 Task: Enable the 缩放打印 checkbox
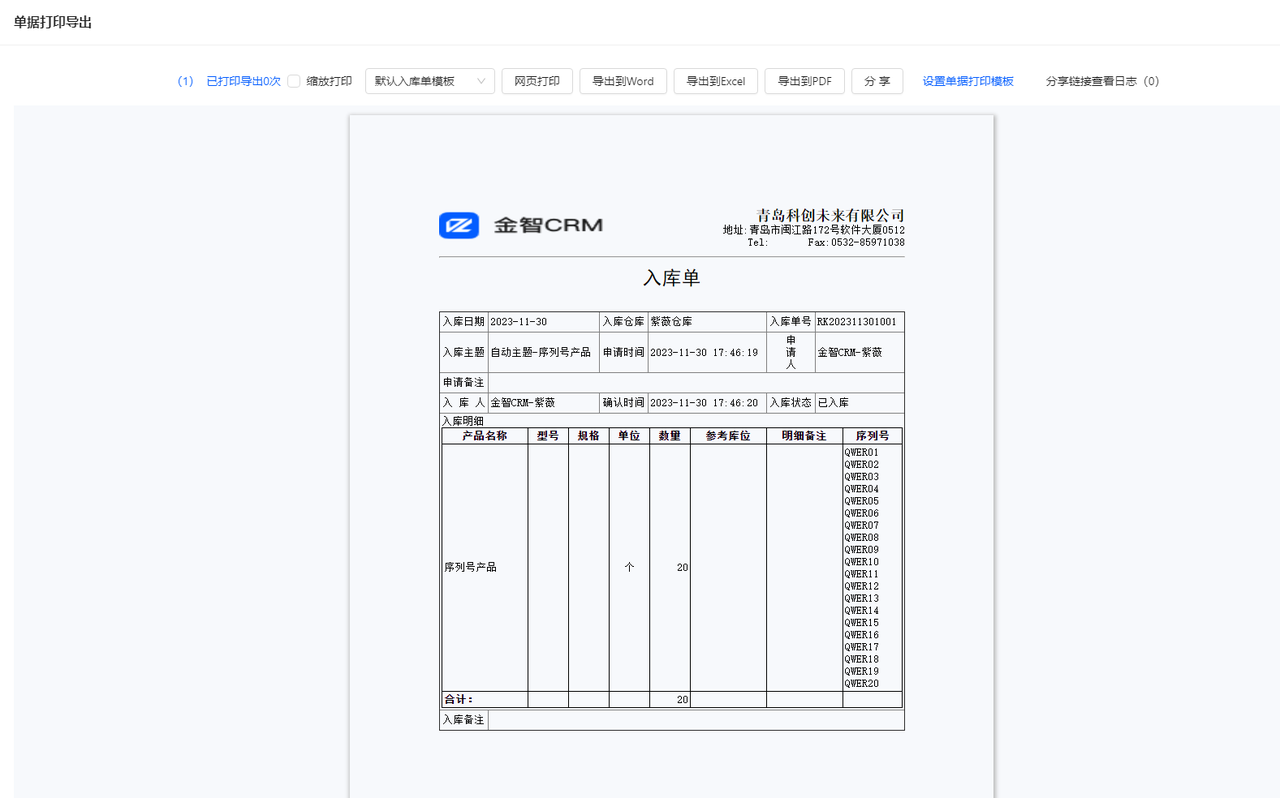point(294,81)
